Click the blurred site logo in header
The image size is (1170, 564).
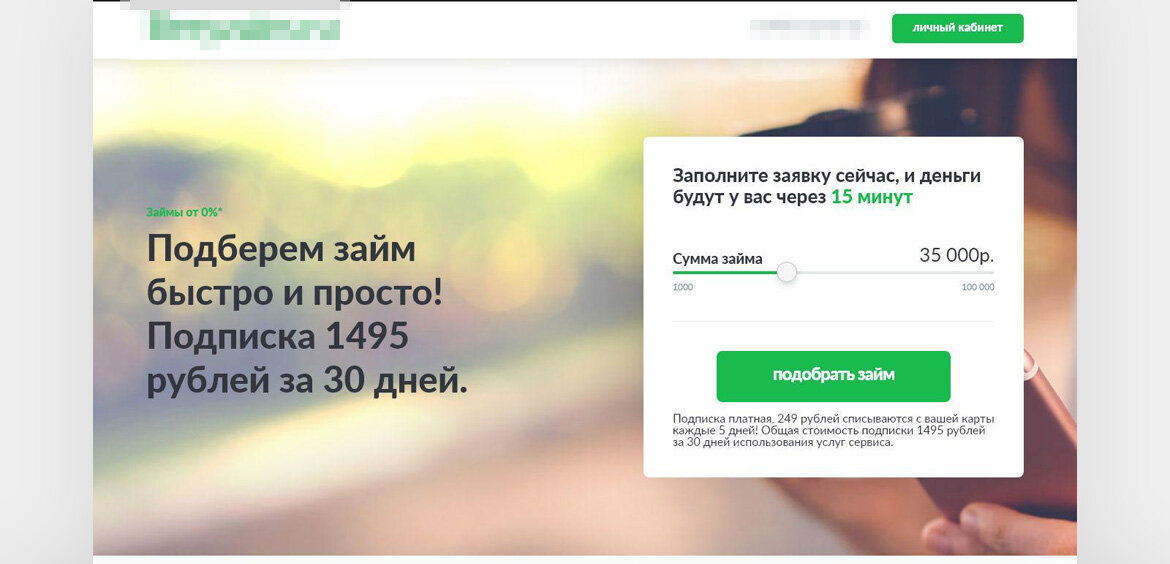245,29
